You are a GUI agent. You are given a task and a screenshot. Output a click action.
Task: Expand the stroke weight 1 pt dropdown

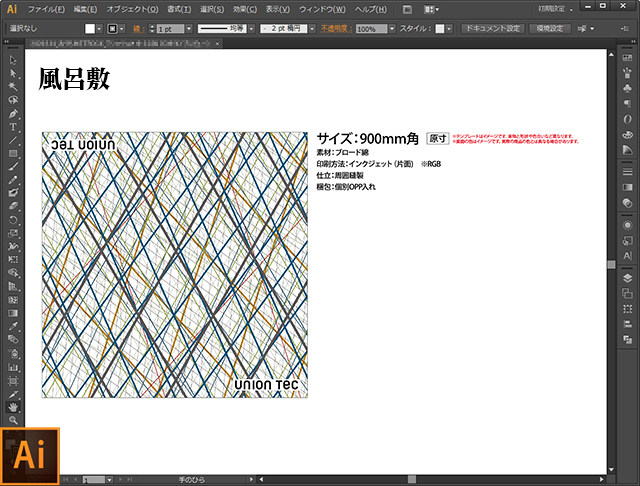pyautogui.click(x=189, y=29)
